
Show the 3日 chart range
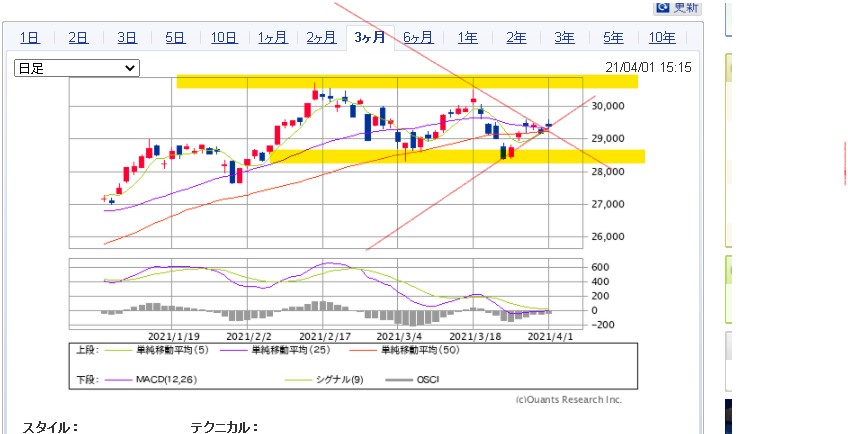click(x=127, y=38)
